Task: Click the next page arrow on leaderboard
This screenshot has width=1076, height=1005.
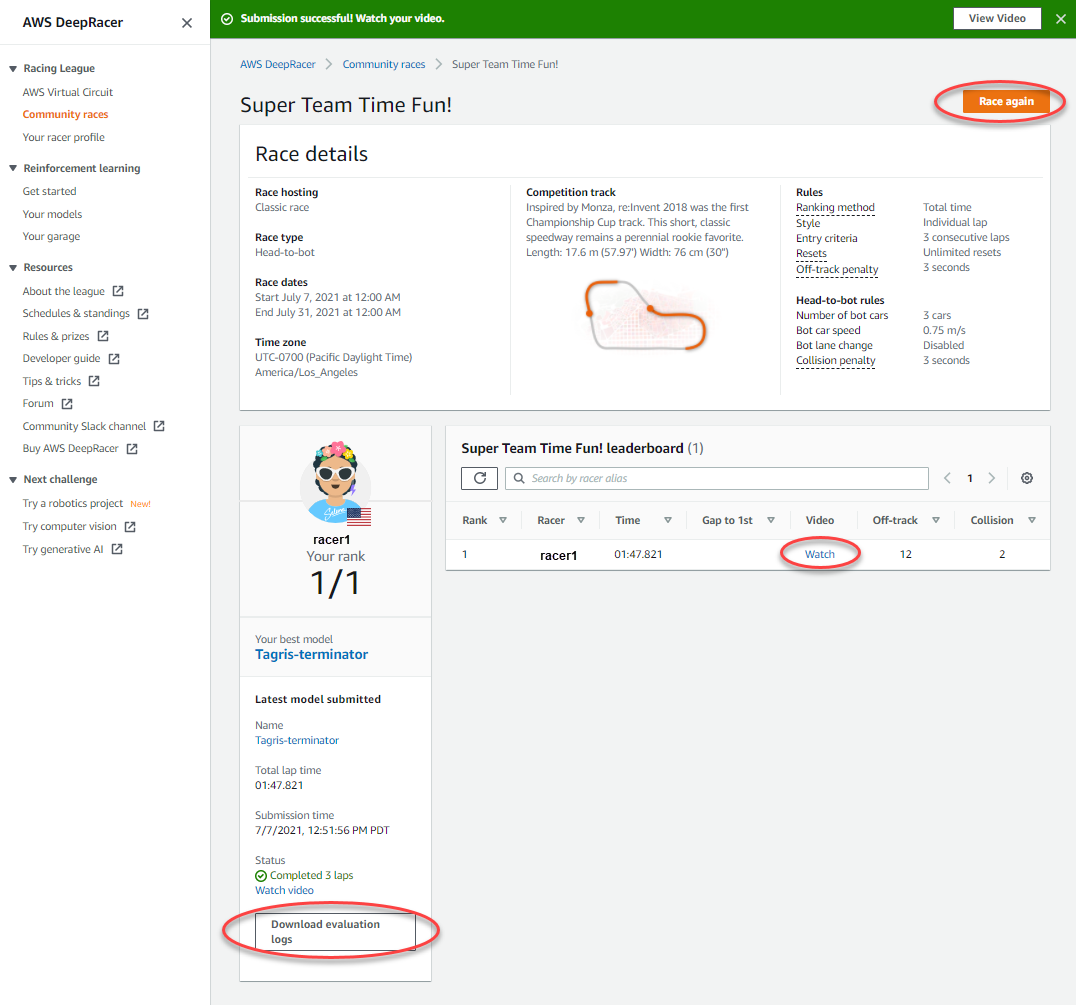Action: [x=991, y=478]
